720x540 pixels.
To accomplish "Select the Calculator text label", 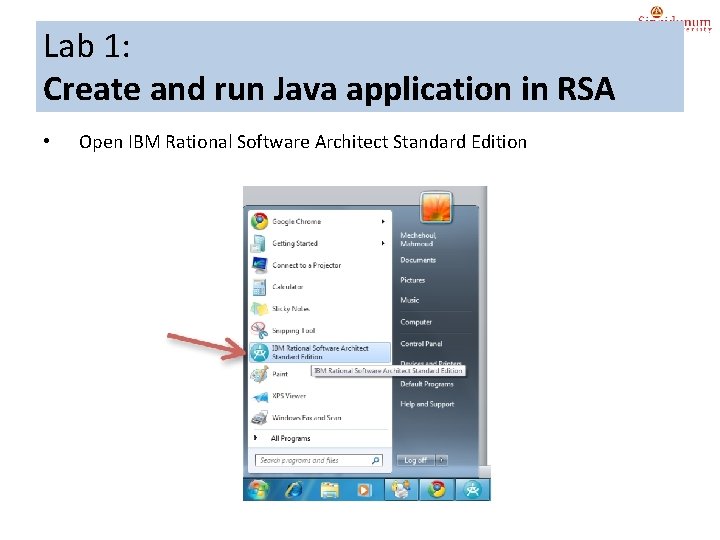I will pyautogui.click(x=287, y=287).
